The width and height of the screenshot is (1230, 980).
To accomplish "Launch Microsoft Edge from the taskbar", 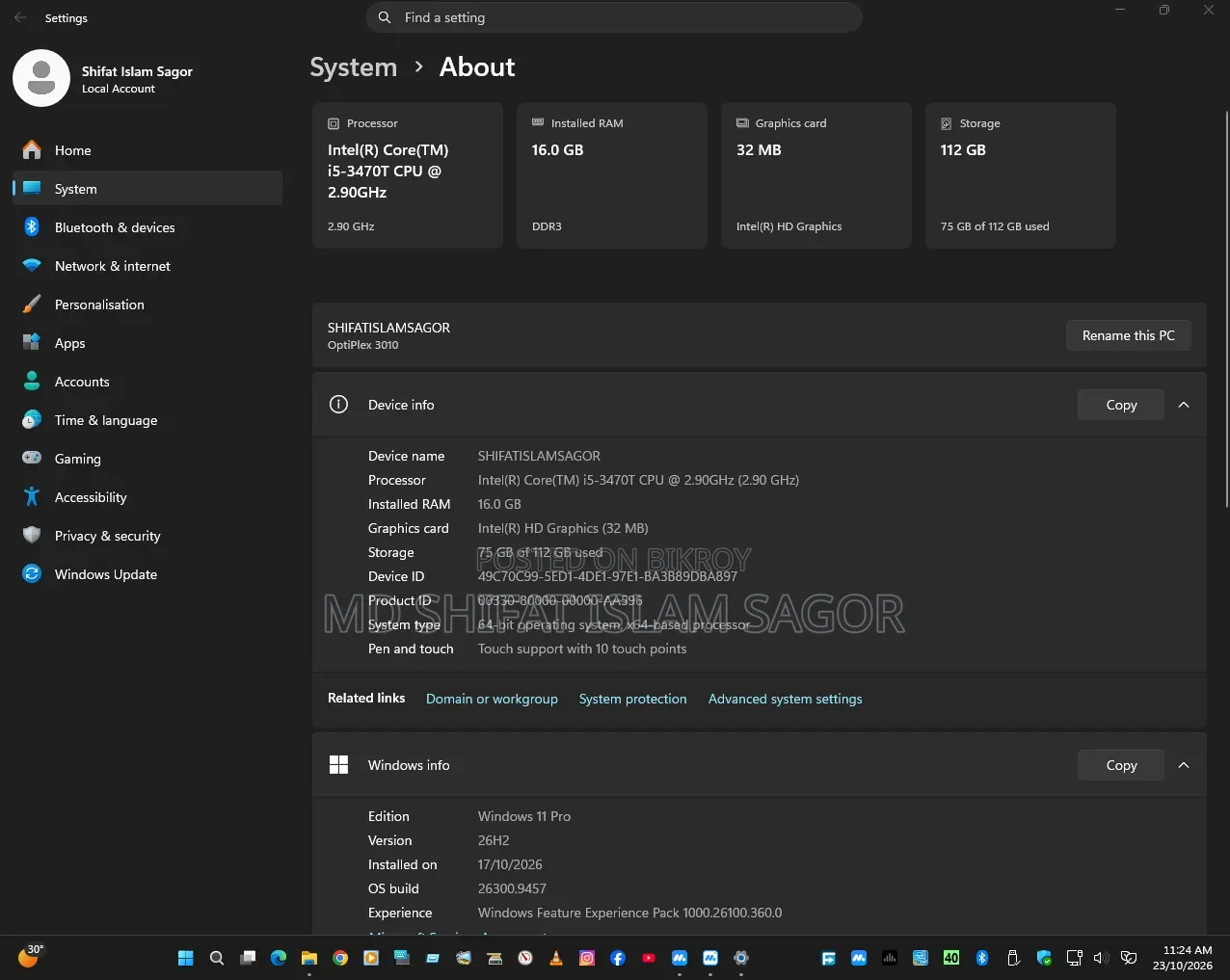I will pyautogui.click(x=279, y=958).
